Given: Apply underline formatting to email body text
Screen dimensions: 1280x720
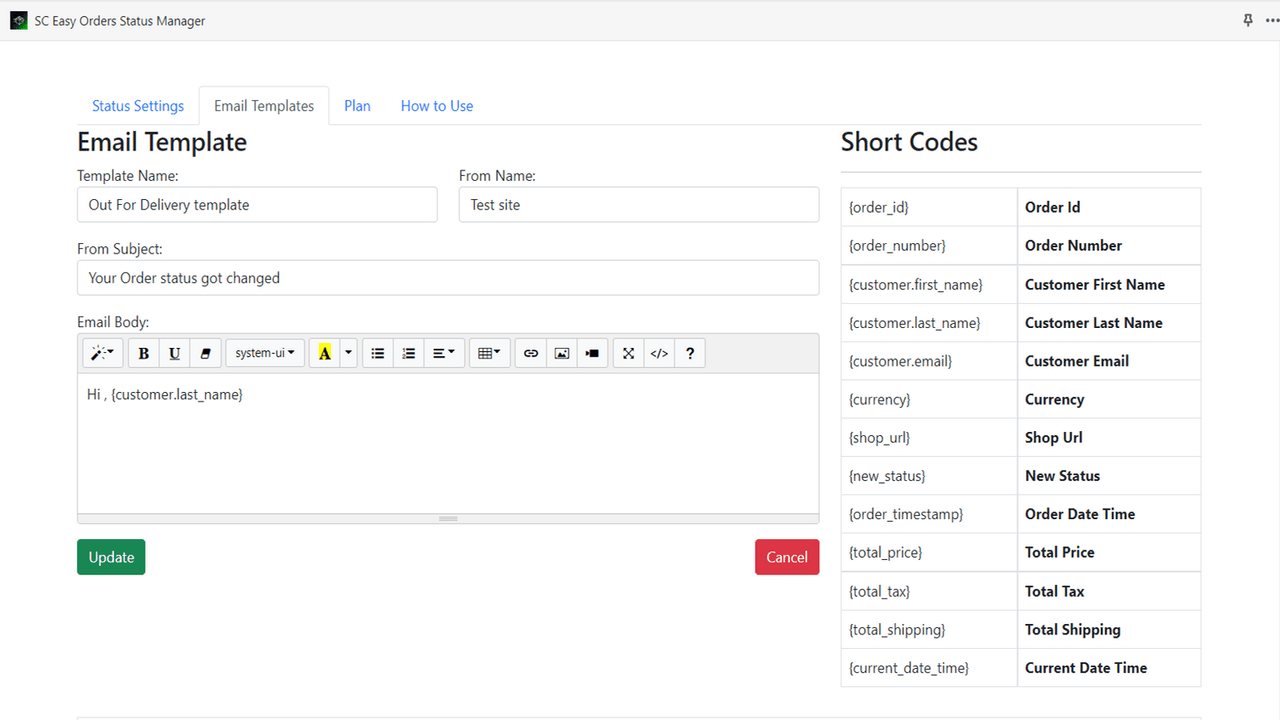Looking at the screenshot, I should tap(174, 352).
